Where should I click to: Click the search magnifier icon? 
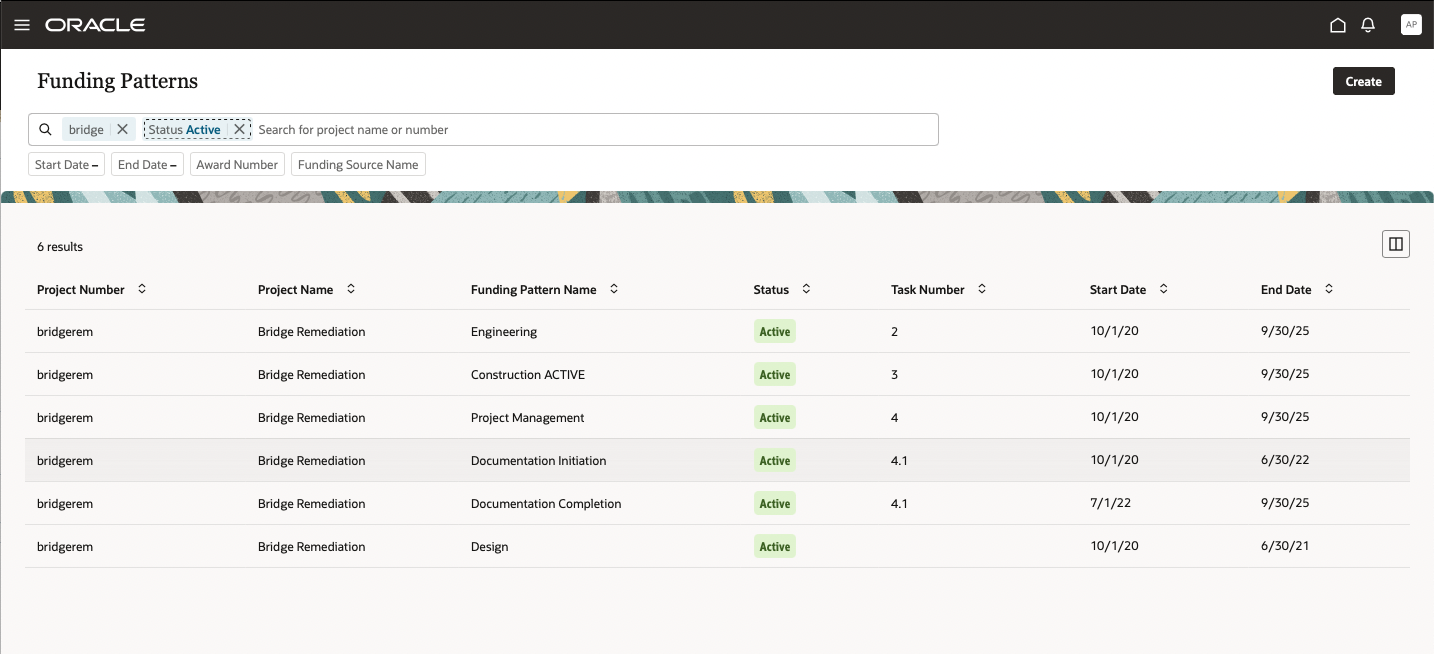pos(45,129)
